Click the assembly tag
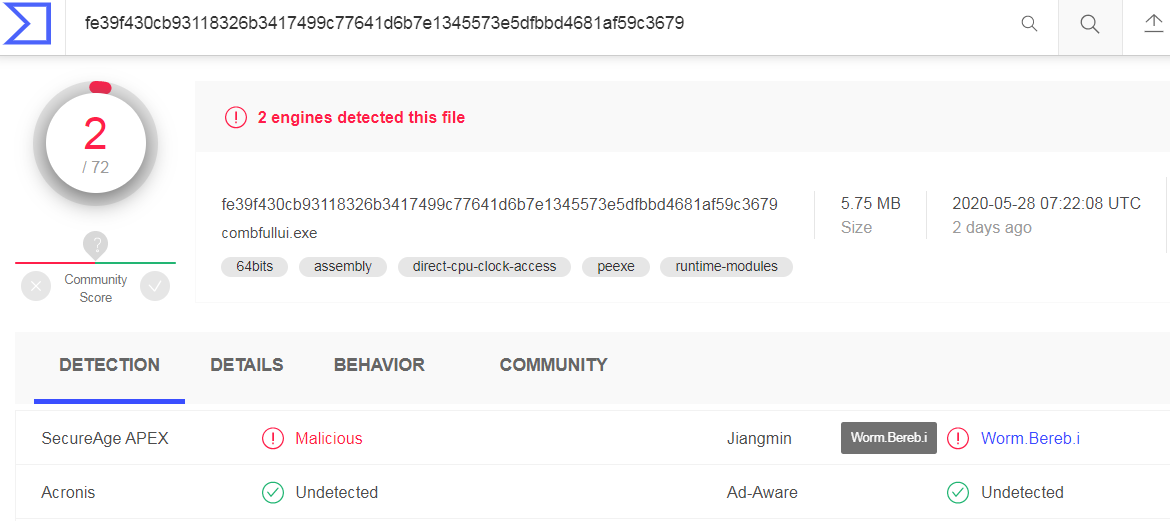1170x521 pixels. click(342, 266)
